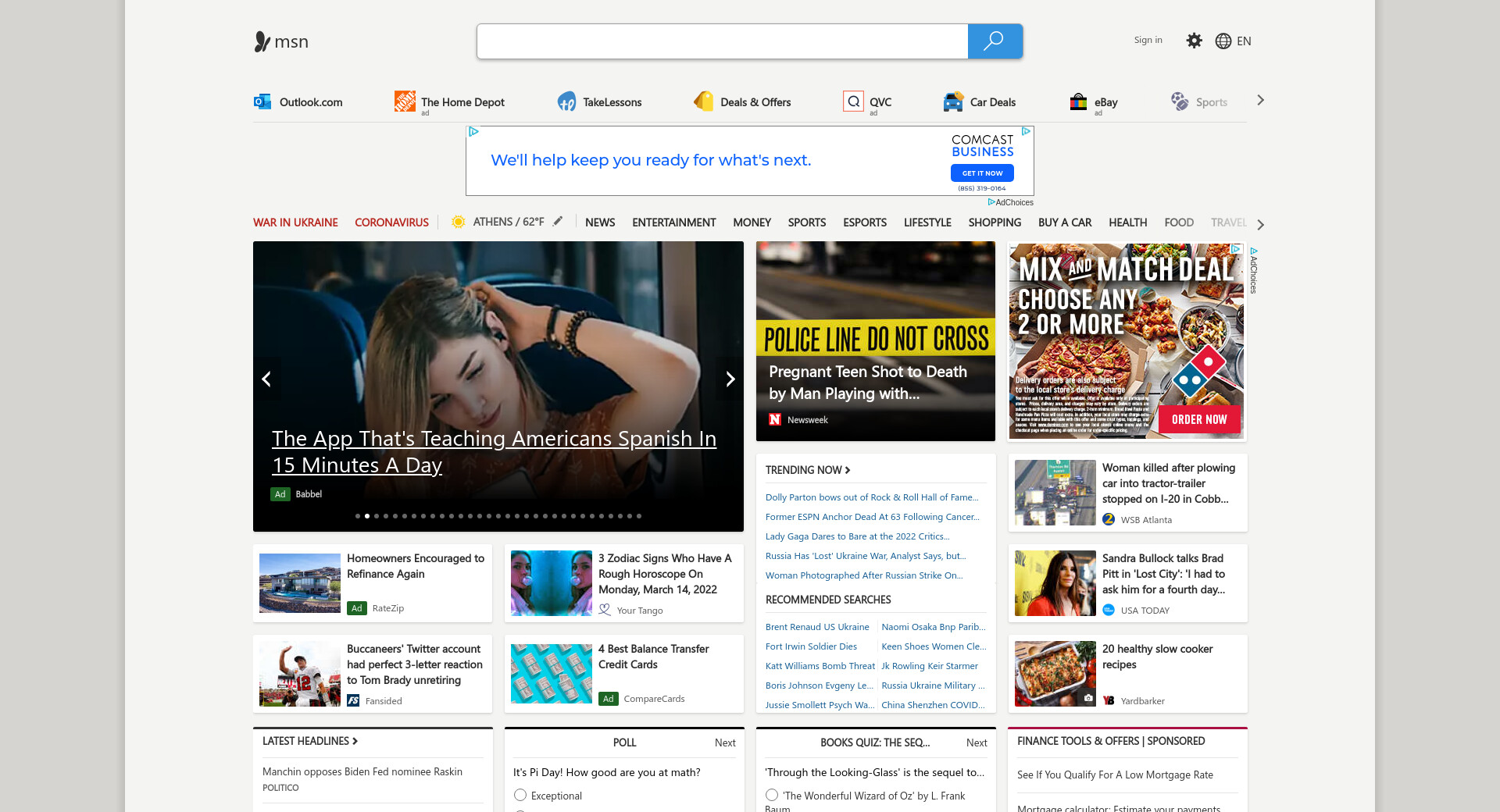This screenshot has height=812, width=1500.
Task: Click the eBay shopping bag icon
Action: [x=1078, y=101]
